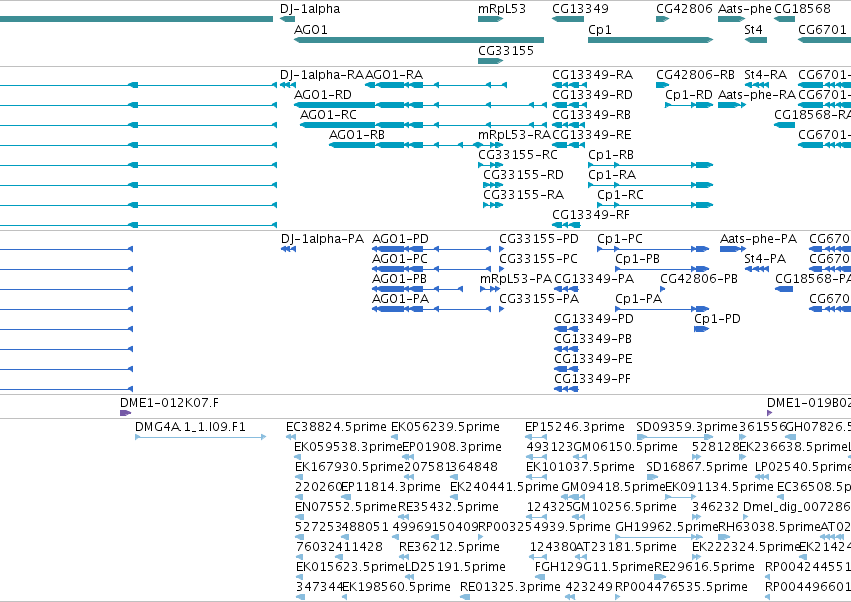Select protein label 'AGO1-PD'
Viewport: 851px width, 602px height.
coord(400,239)
